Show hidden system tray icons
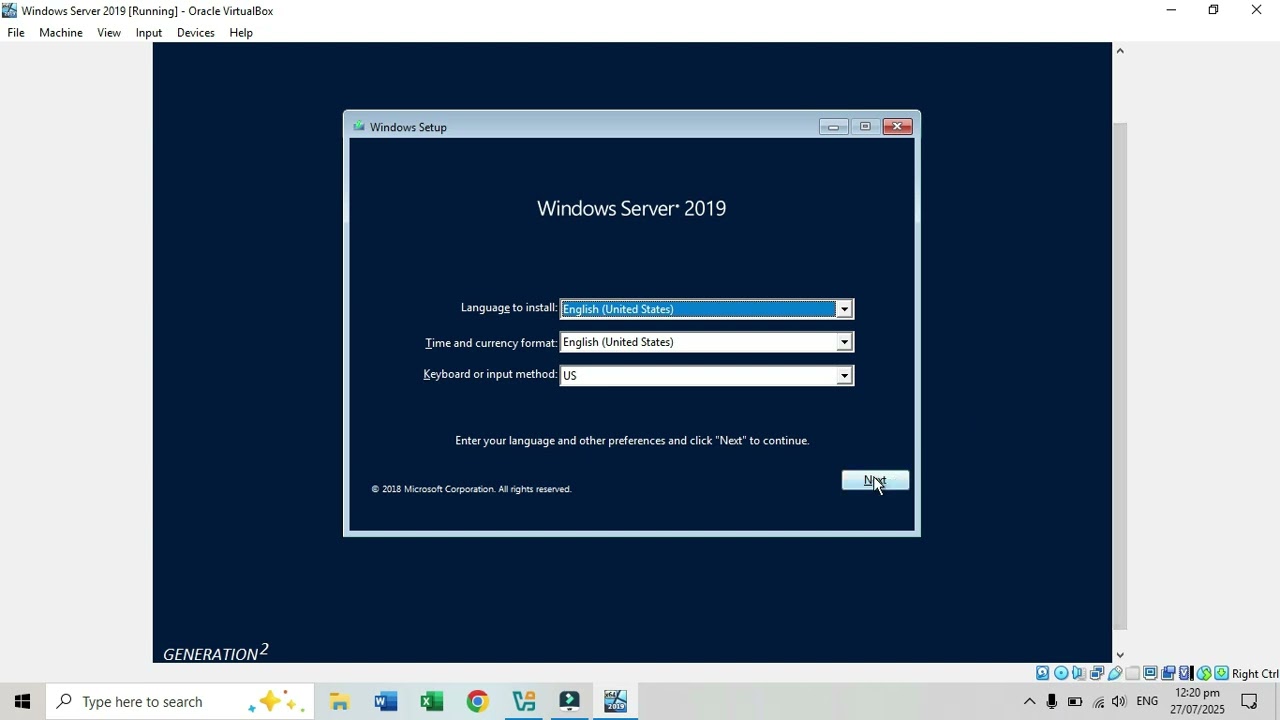The height and width of the screenshot is (720, 1280). [x=1029, y=702]
